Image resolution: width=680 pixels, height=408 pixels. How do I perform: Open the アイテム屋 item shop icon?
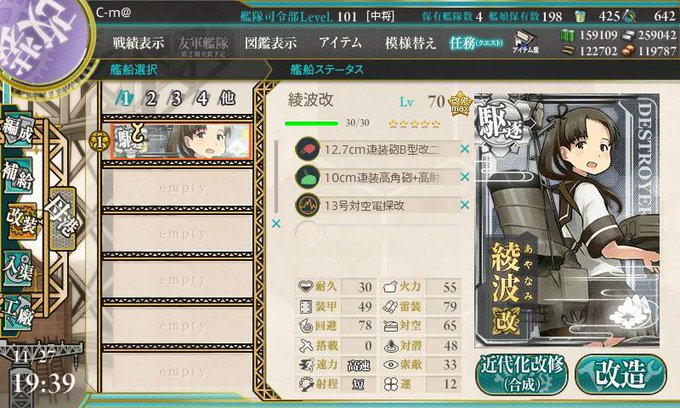(x=526, y=42)
